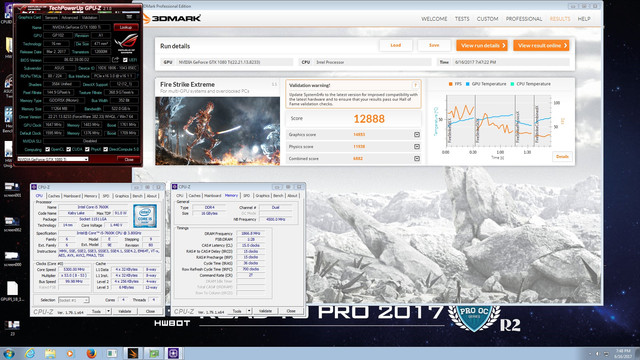The height and width of the screenshot is (360, 640).
Task: Open the TESTS section in 3DMark
Action: 462,19
